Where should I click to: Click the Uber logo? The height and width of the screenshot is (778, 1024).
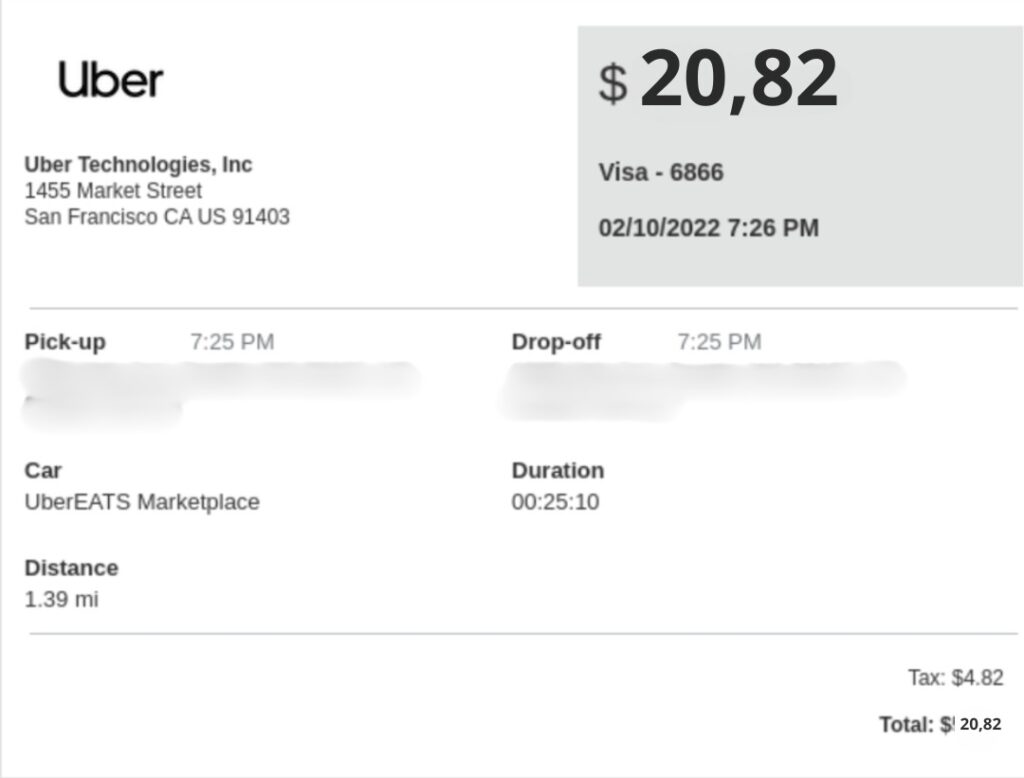pos(110,80)
